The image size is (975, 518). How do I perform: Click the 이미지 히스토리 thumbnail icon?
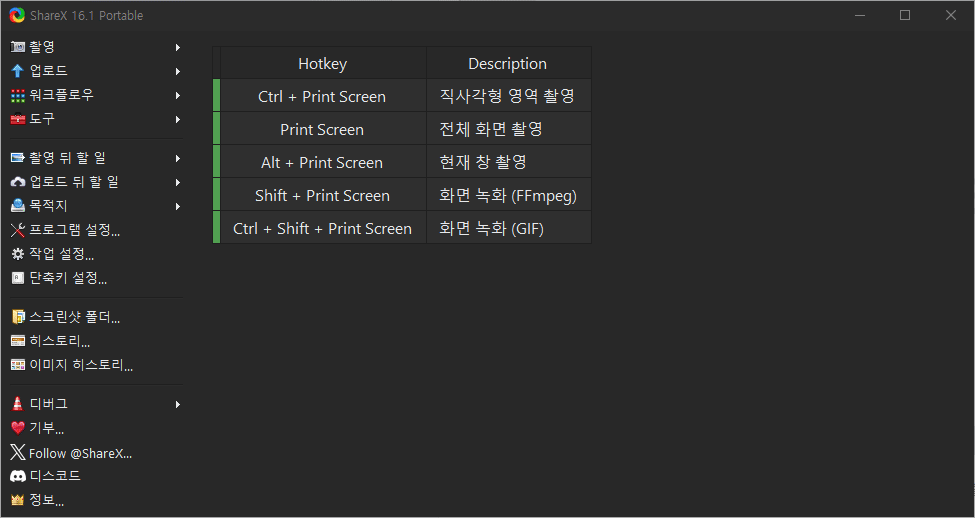[x=18, y=365]
